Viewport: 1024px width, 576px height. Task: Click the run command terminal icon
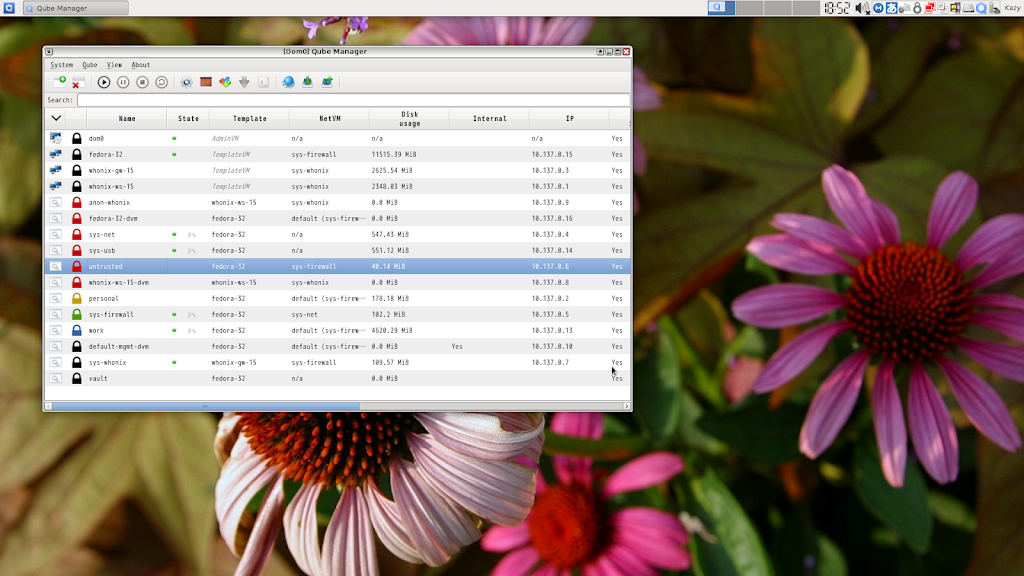click(x=263, y=82)
